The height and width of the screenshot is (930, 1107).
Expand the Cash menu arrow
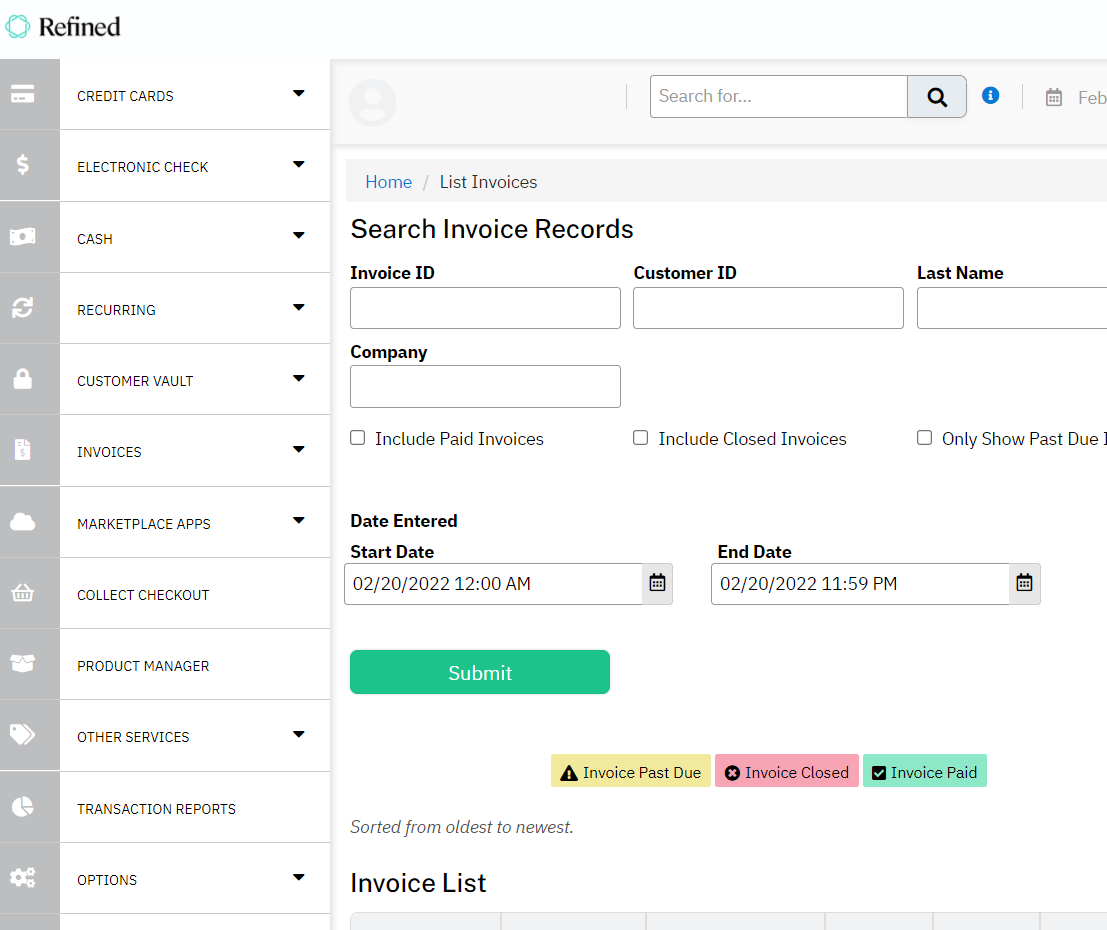[299, 235]
